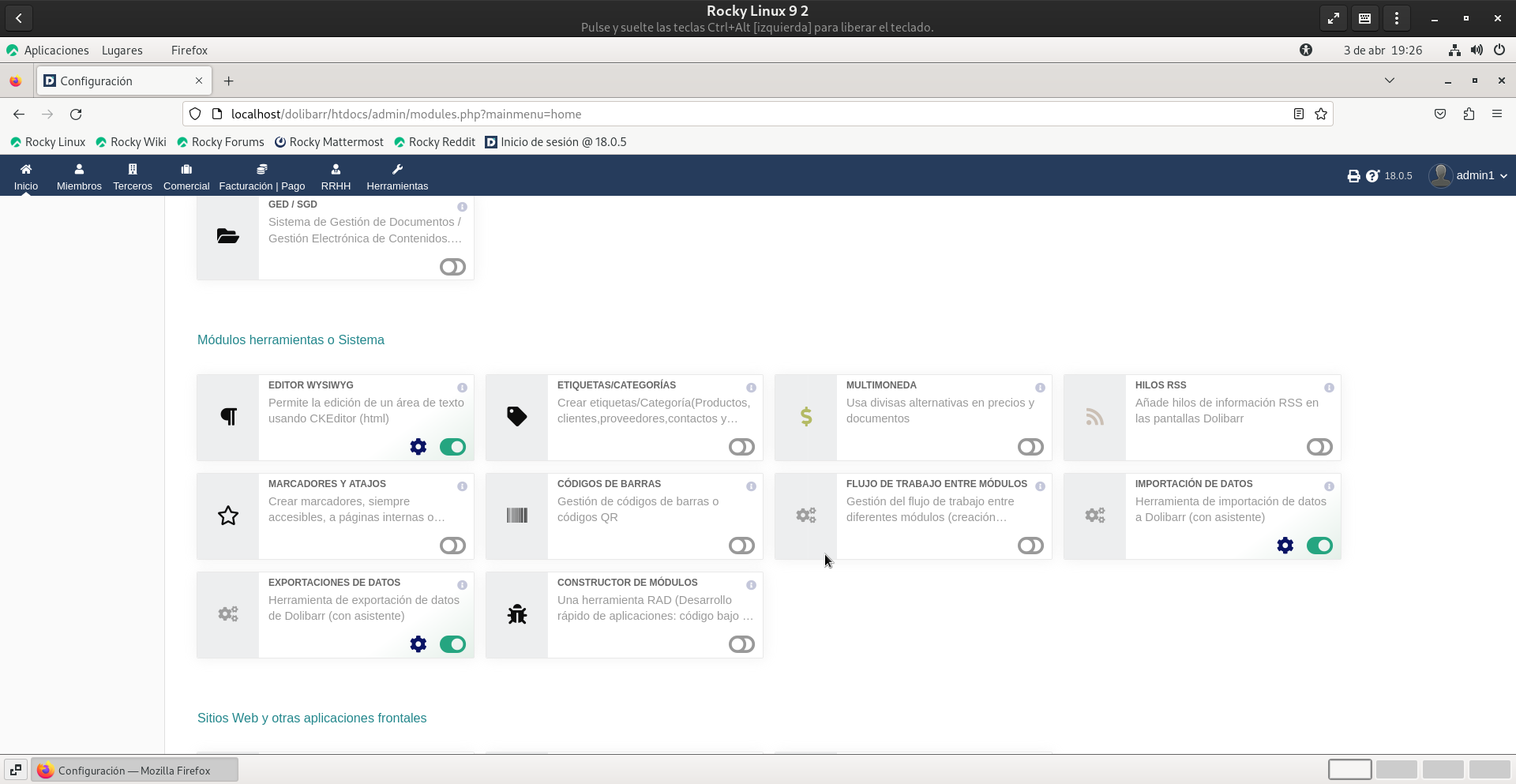Enable the Etiquetas/Categorías module
This screenshot has height=784, width=1516.
tap(741, 447)
